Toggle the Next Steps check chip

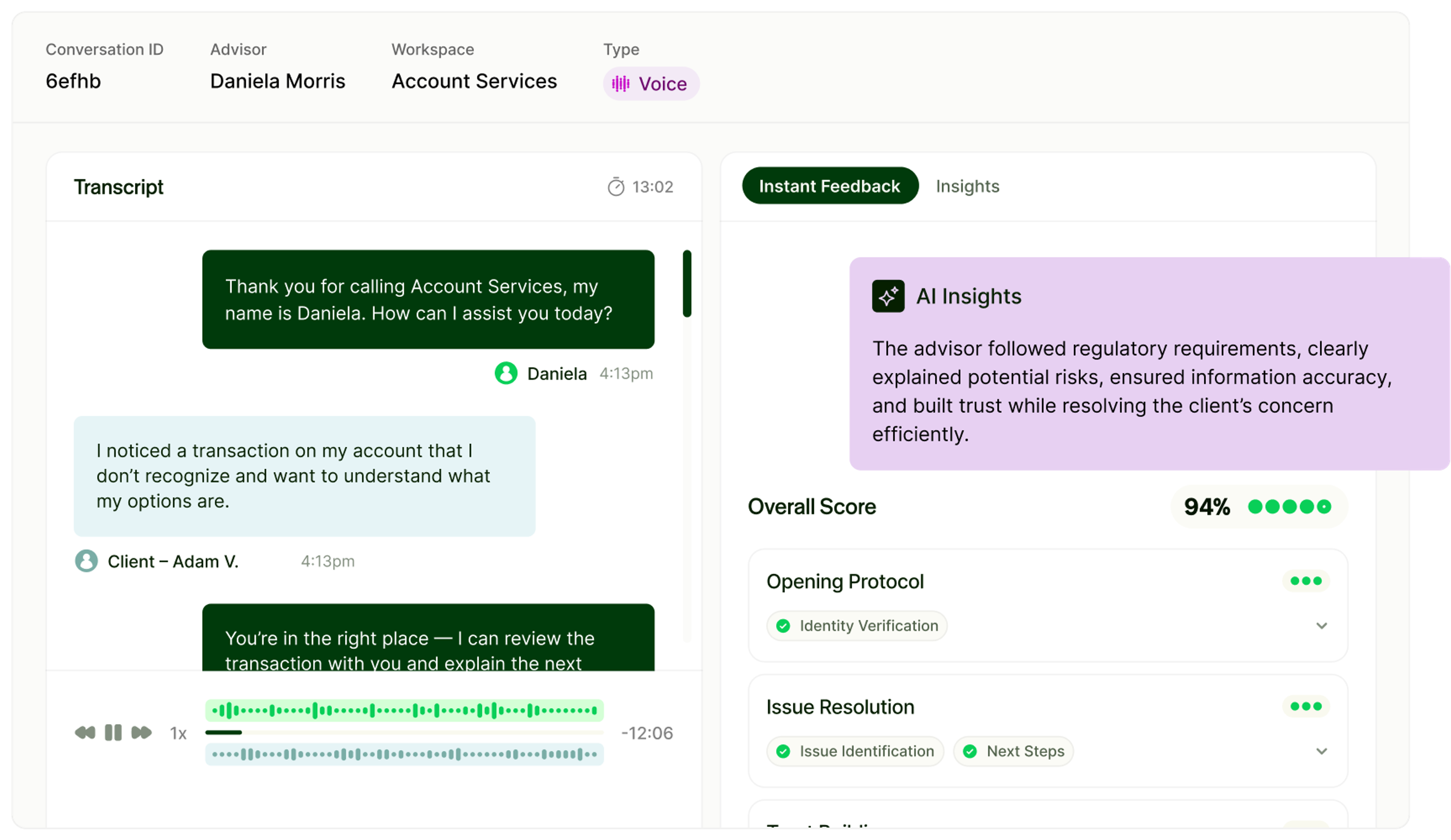tap(1013, 751)
